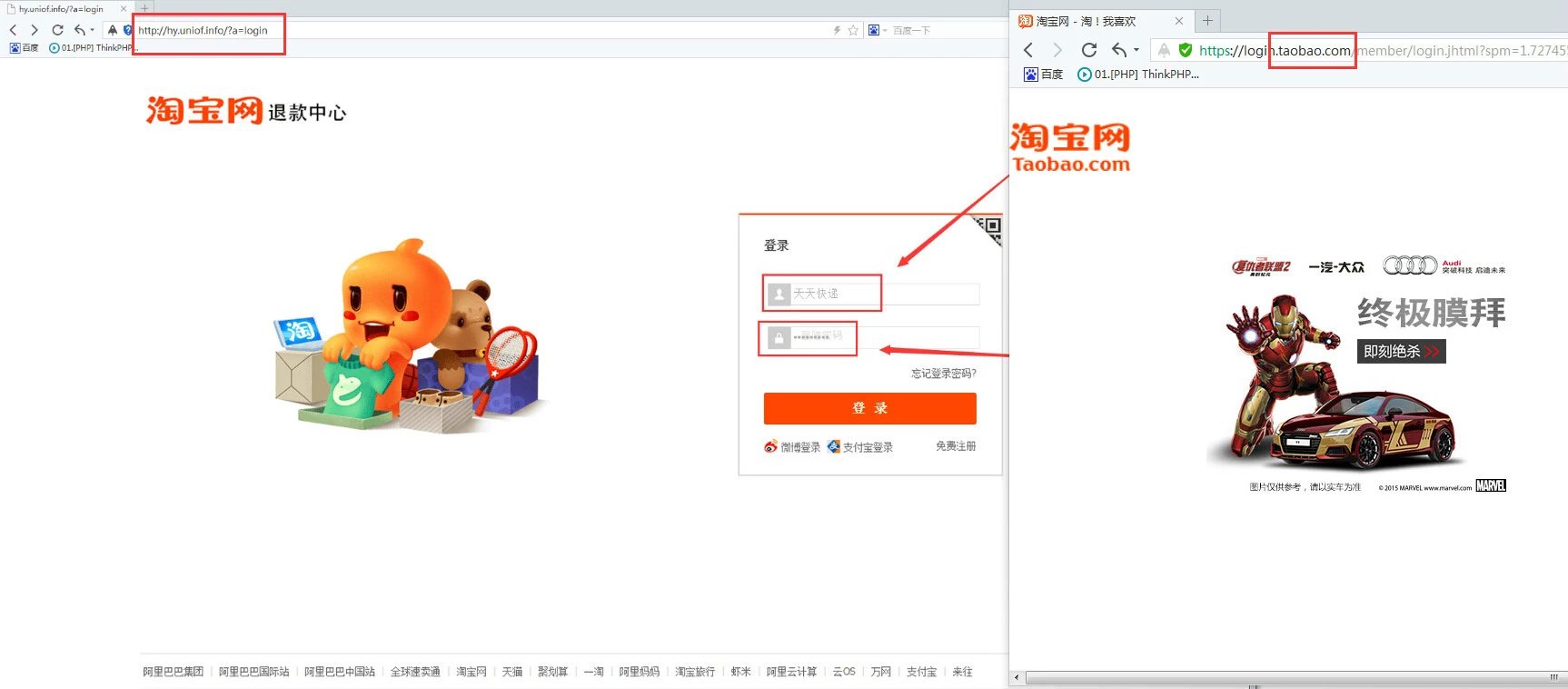The height and width of the screenshot is (689, 1568).
Task: Open undo dropdown arrow in right browser
Action: pyautogui.click(x=1136, y=50)
